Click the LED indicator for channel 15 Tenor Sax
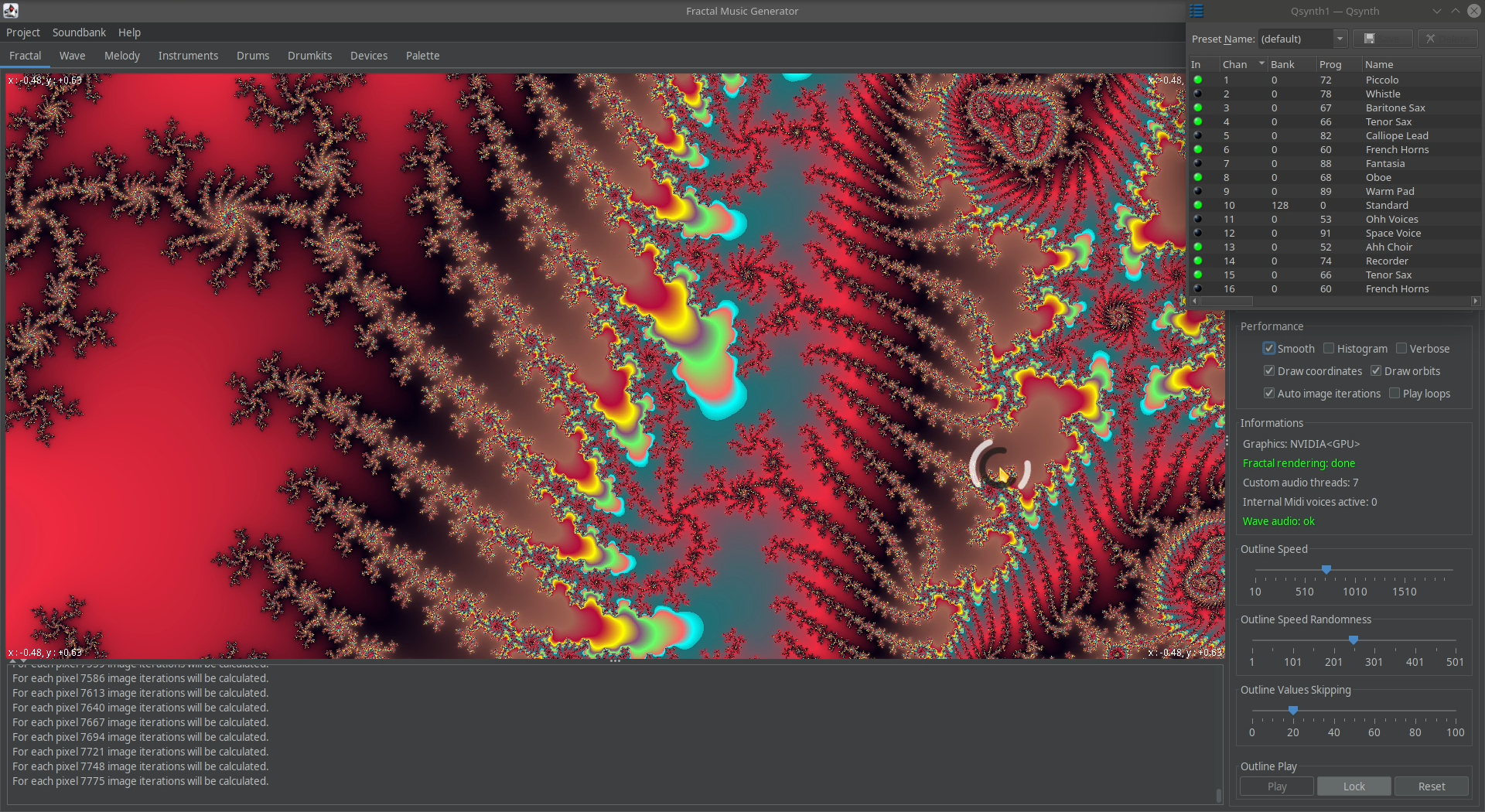 [1198, 275]
